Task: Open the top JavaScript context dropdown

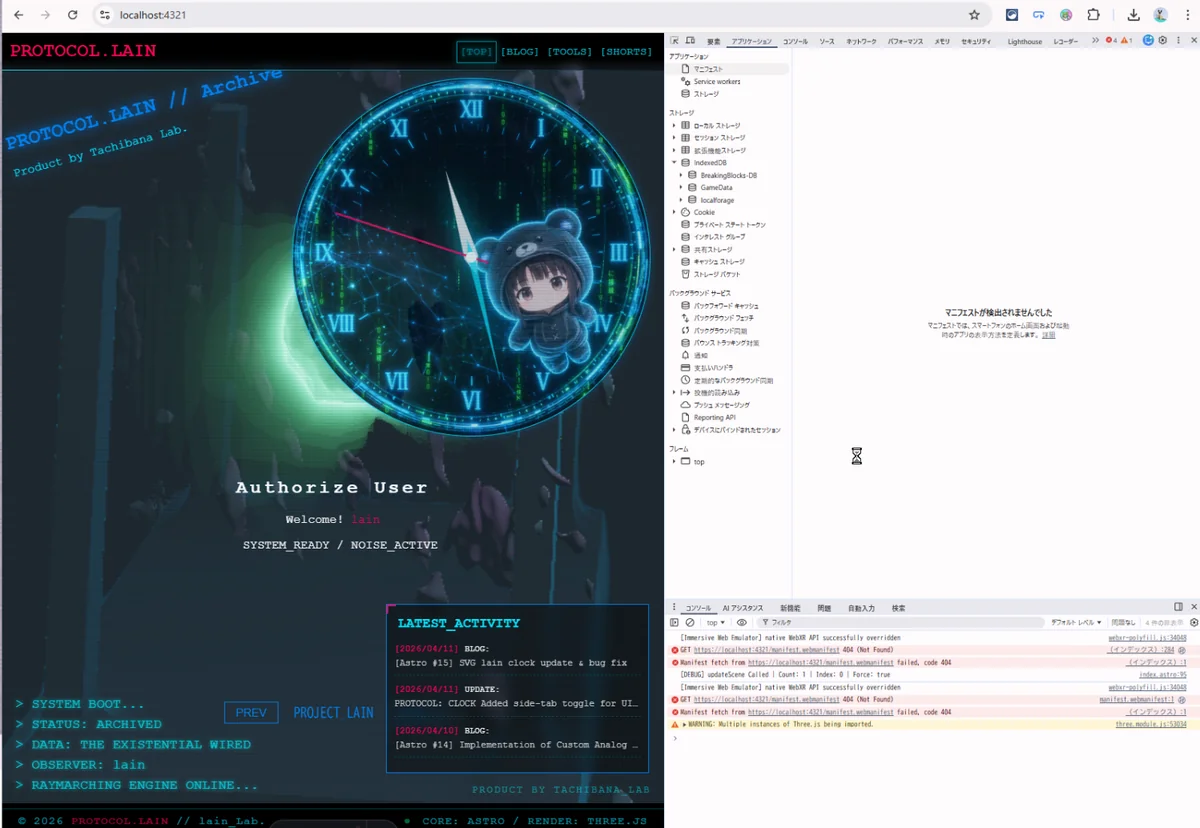Action: click(716, 622)
